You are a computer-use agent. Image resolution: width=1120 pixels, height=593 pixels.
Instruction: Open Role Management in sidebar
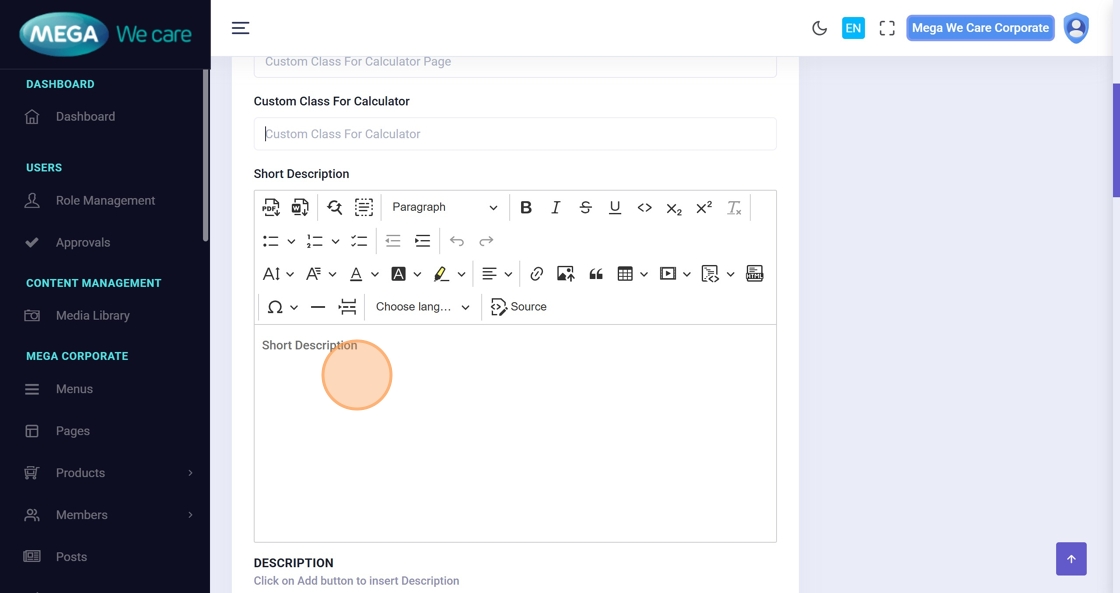coord(105,200)
